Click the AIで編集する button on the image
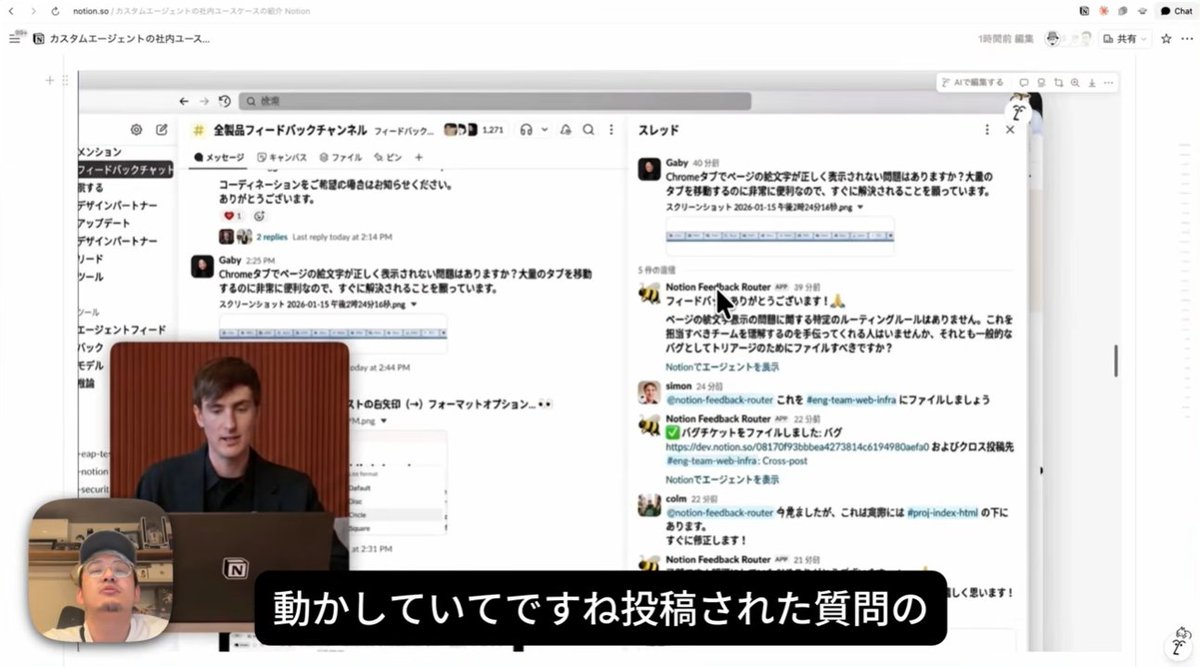 coord(972,82)
